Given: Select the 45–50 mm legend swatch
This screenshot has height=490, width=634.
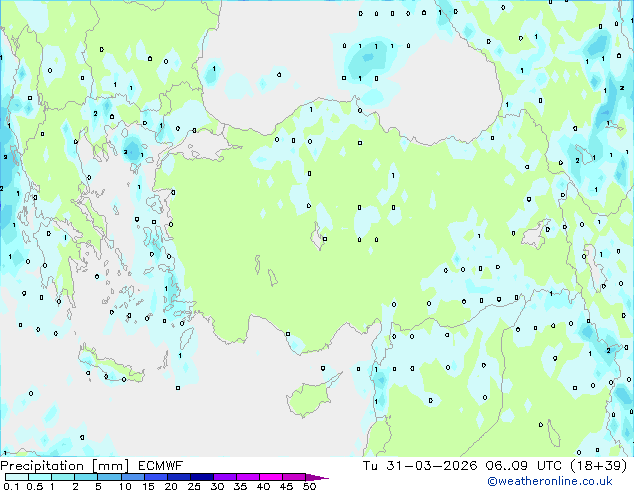Looking at the screenshot, I should coord(294,477).
